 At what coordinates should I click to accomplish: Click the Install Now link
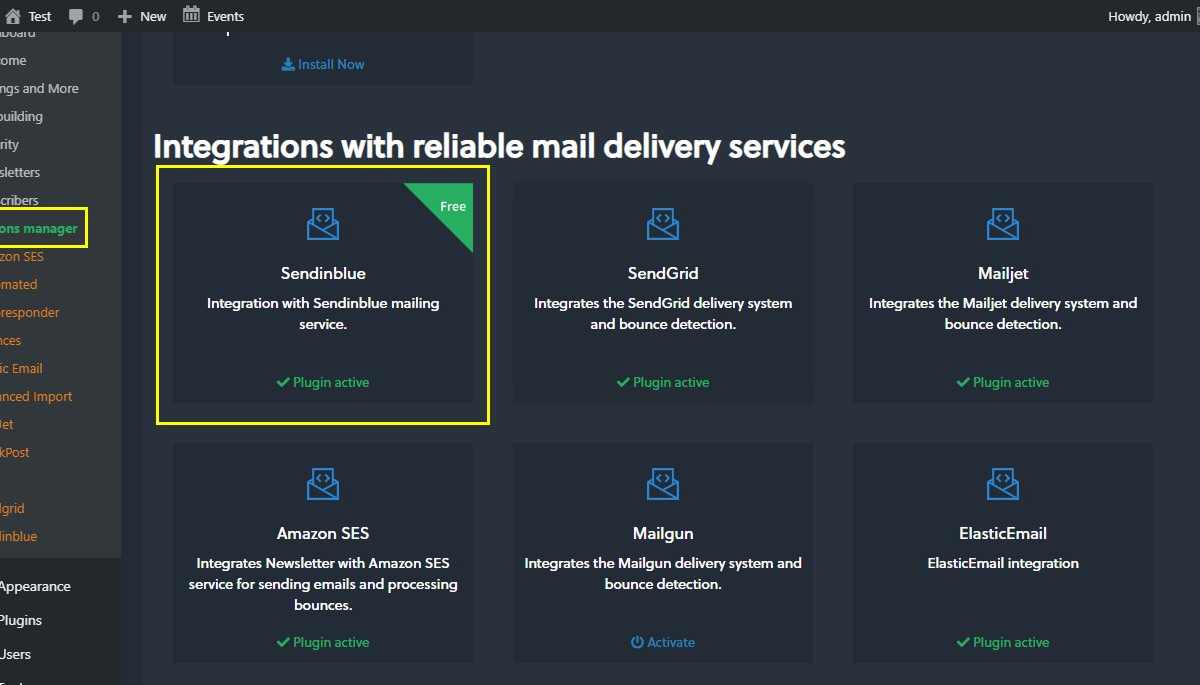pyautogui.click(x=323, y=64)
